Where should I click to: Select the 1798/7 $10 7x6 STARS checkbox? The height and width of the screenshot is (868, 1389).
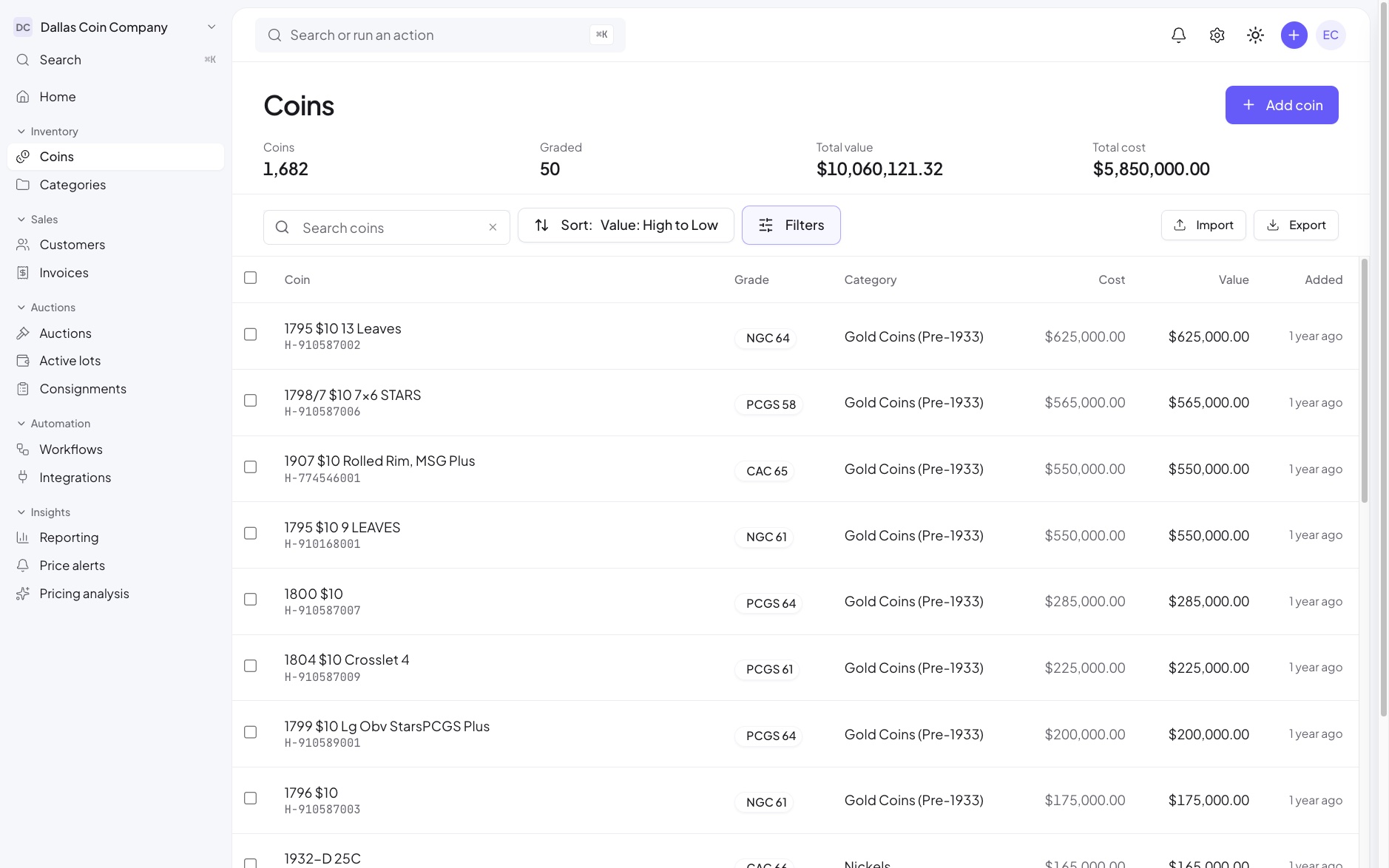click(251, 401)
